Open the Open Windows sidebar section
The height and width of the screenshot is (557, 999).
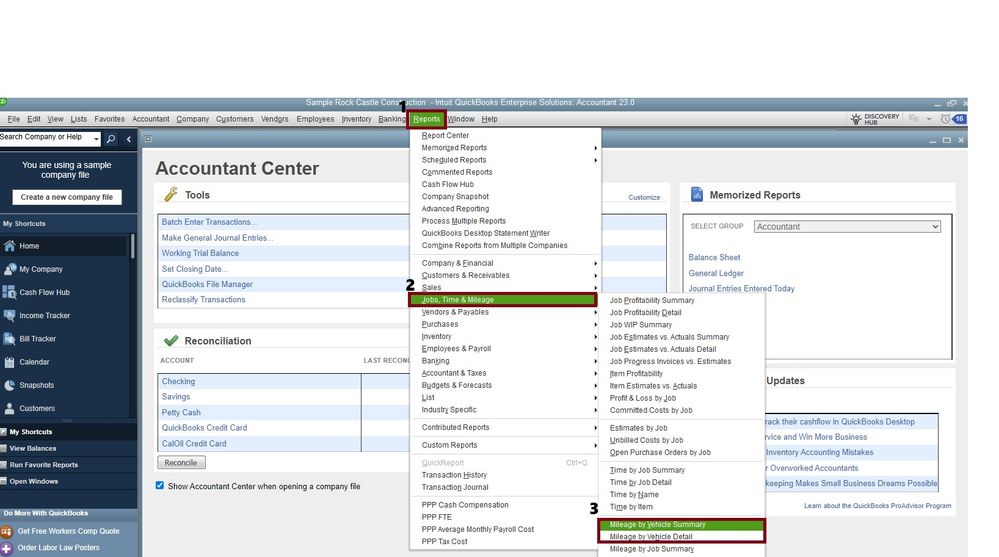pyautogui.click(x=68, y=482)
